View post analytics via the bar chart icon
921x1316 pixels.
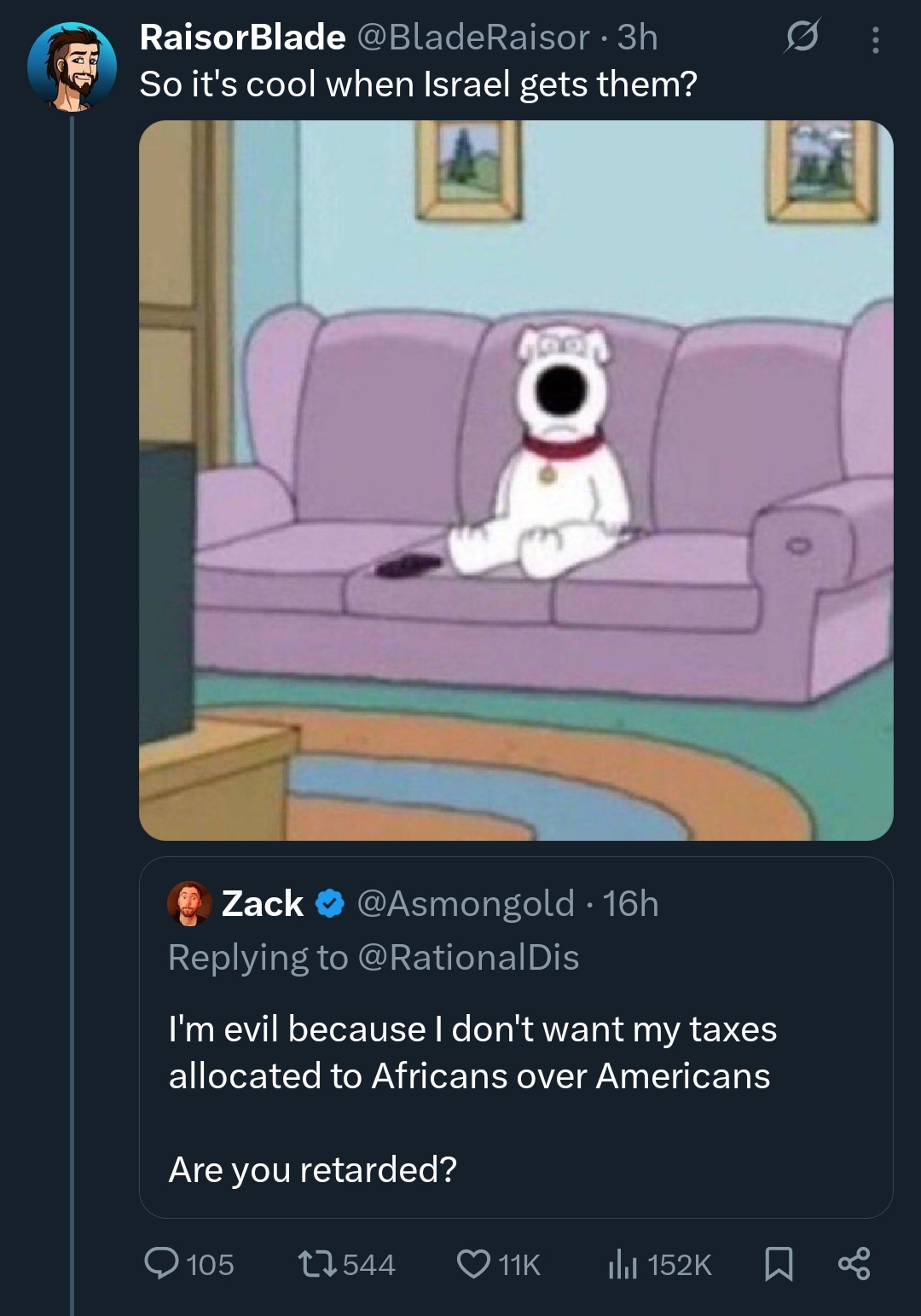tap(623, 1264)
